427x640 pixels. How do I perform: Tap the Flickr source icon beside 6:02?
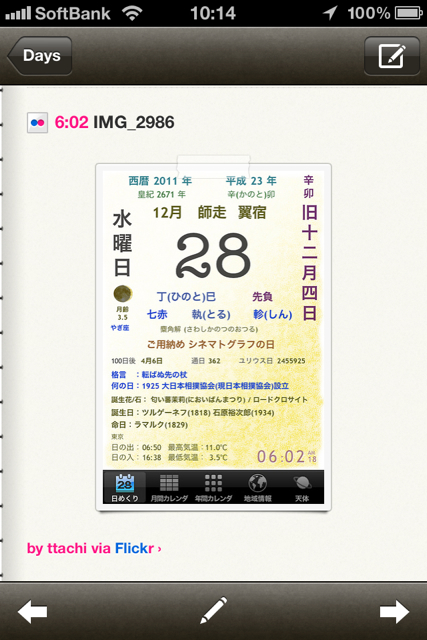pos(38,122)
